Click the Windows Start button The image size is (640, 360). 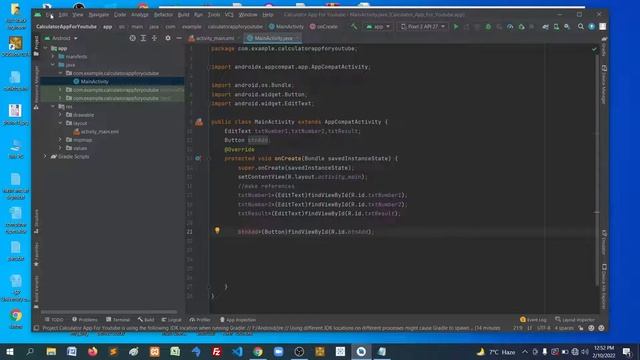10,351
